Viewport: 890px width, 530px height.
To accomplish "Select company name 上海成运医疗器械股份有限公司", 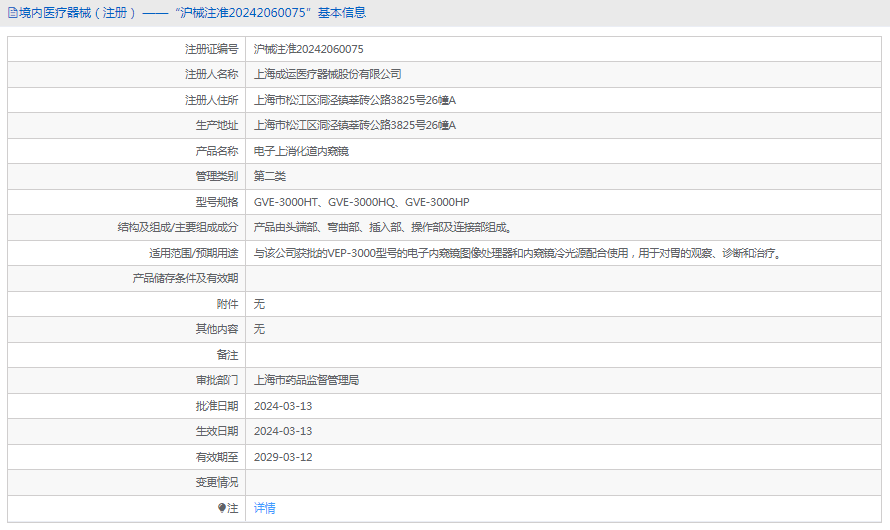I will 328,74.
